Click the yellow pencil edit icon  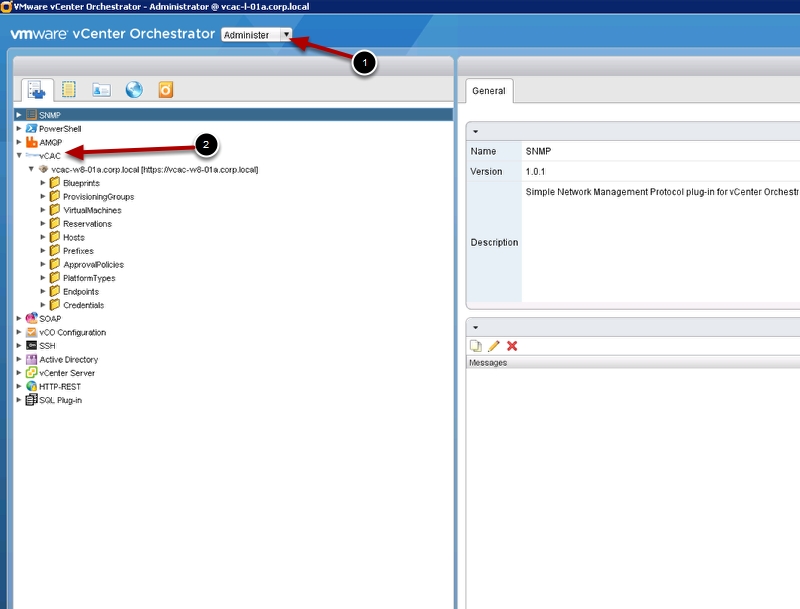pos(494,346)
